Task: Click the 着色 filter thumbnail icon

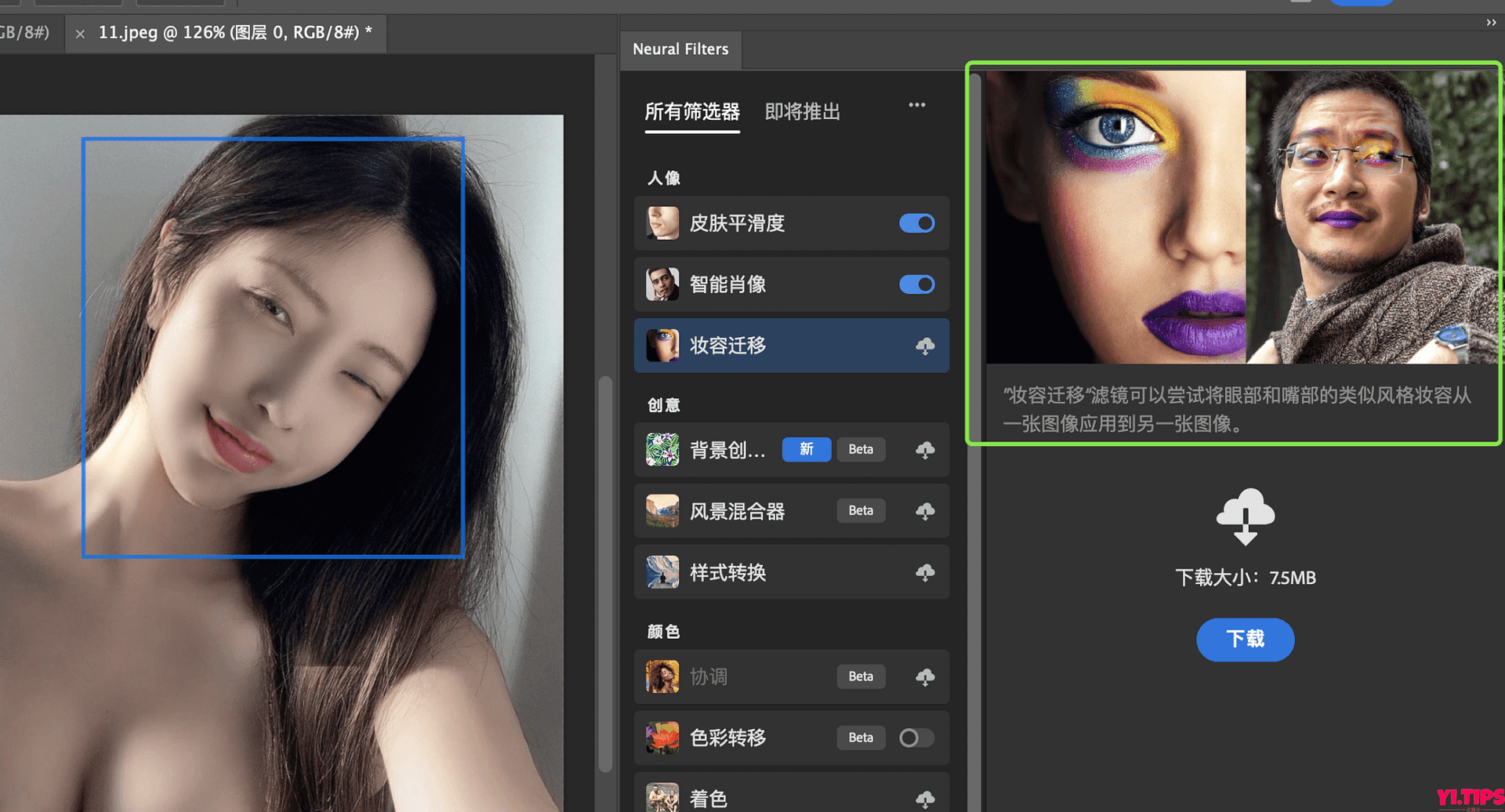Action: (662, 797)
